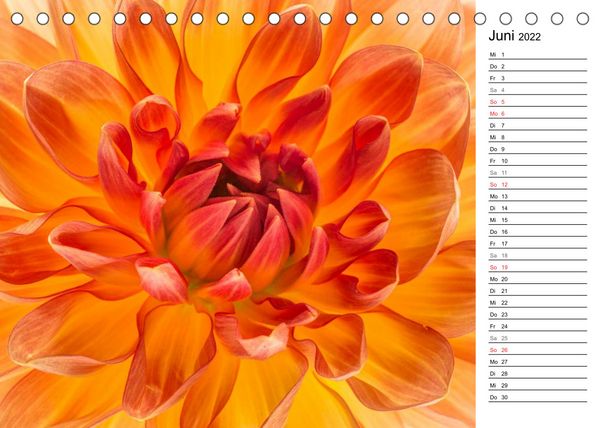Viewport: 600px width, 428px height.
Task: Click the 'Juni' month heading
Action: 501,36
